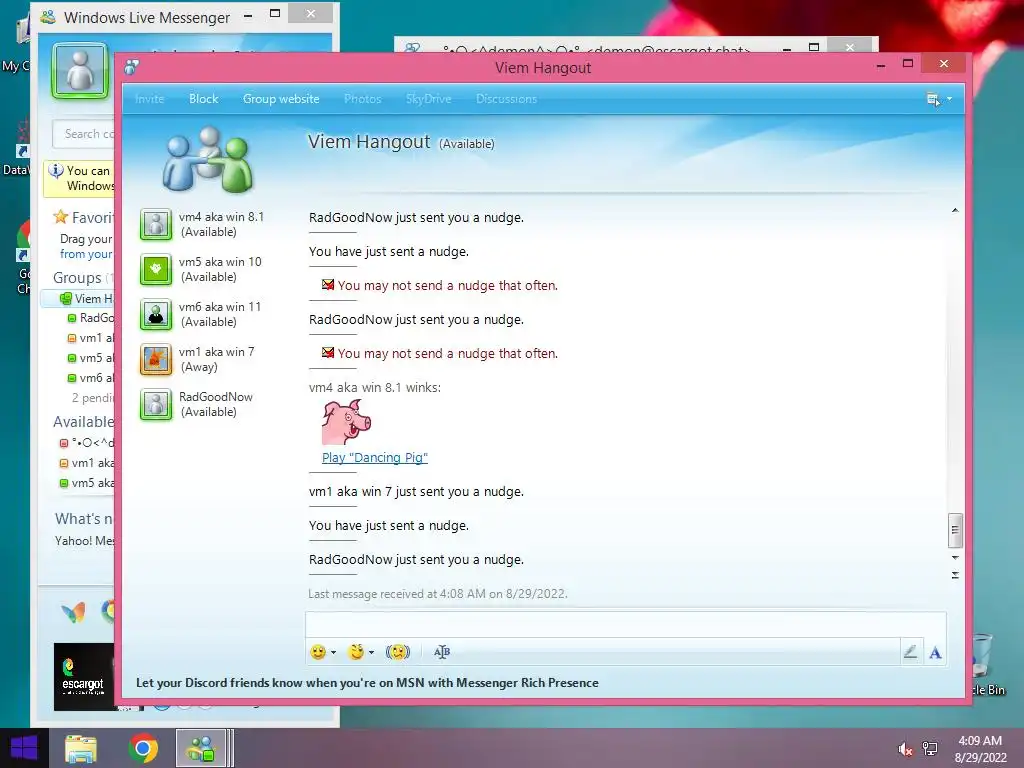The width and height of the screenshot is (1024, 768).
Task: Select RadGoodNow member name
Action: click(x=216, y=397)
